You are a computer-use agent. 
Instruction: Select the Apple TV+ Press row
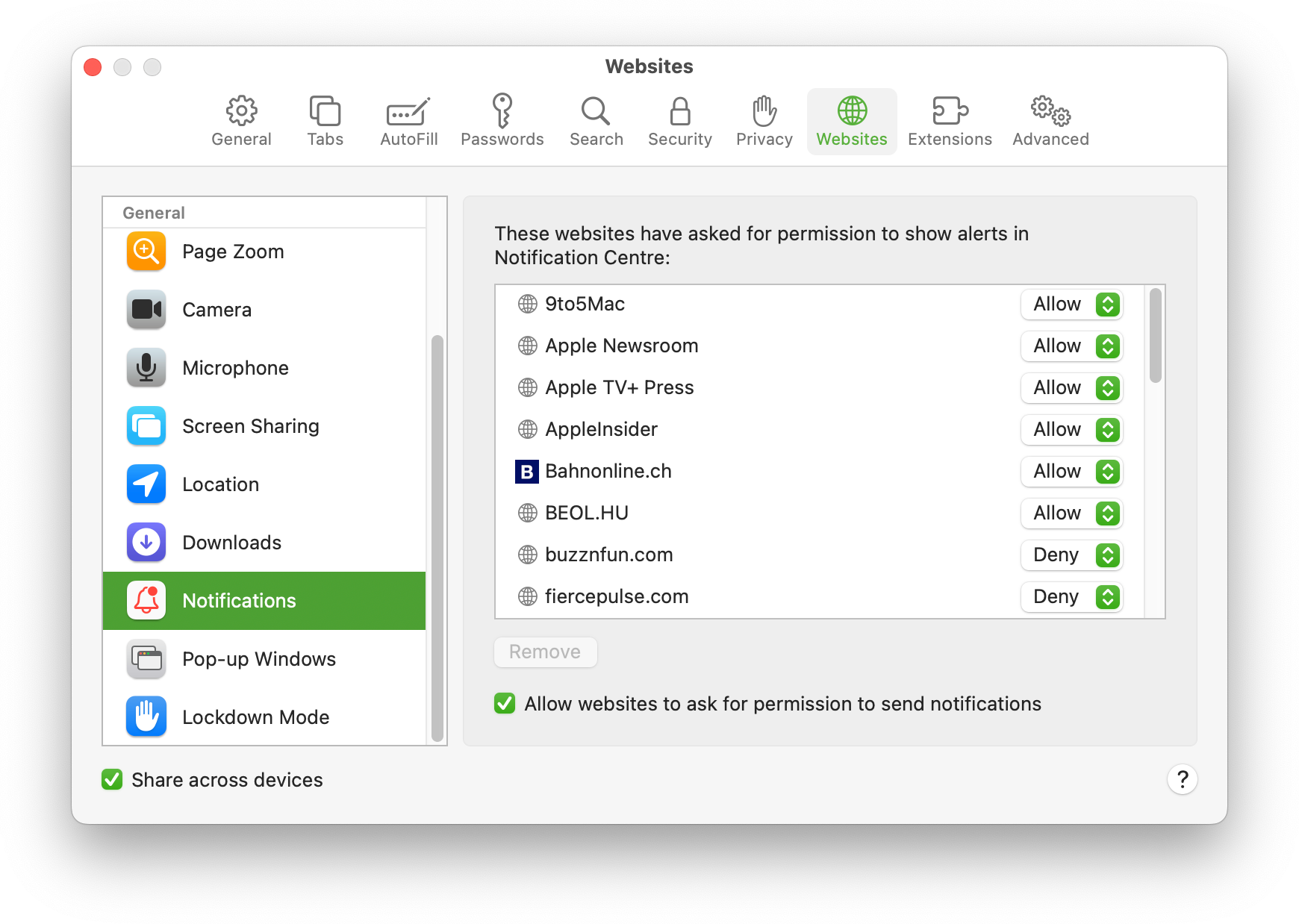tap(819, 387)
